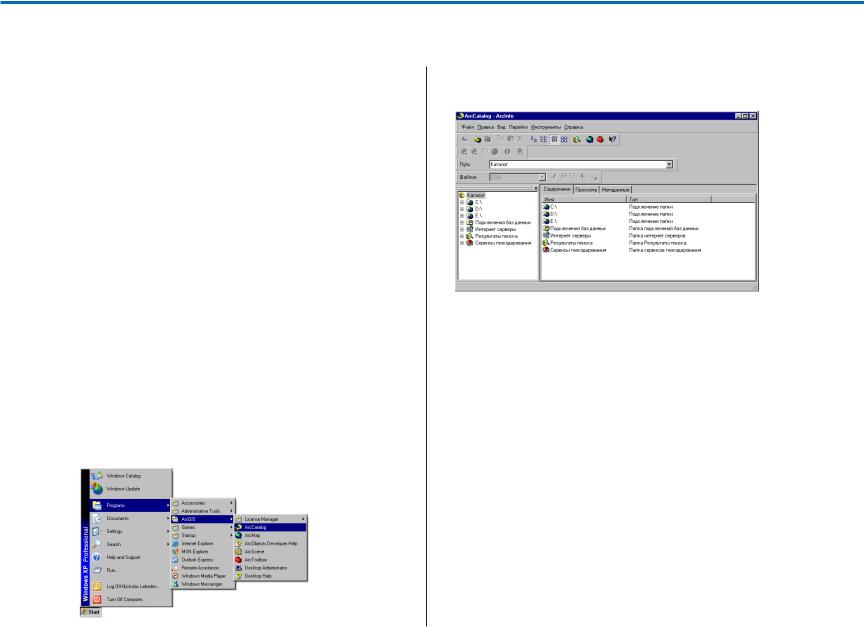Expand the D:\ node in catalog tree
Screen dimensions: 864x627
pos(462,209)
